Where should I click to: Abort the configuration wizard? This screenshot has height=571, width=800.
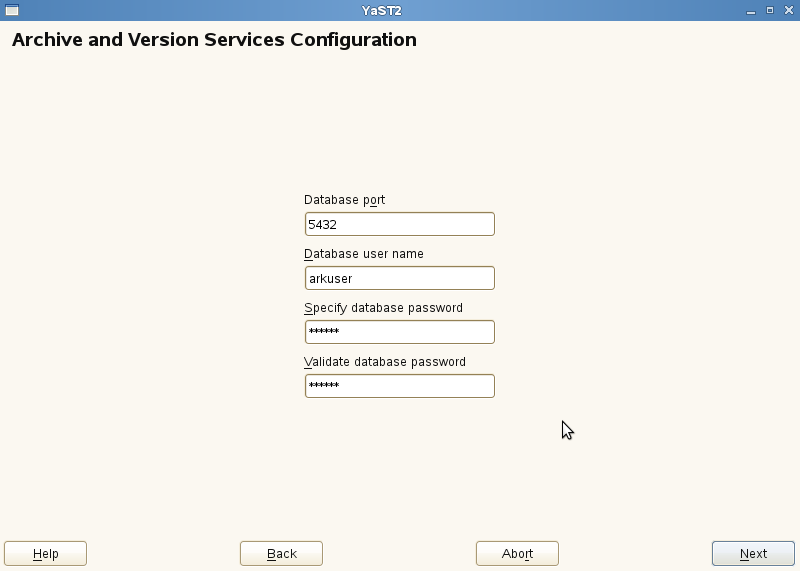(517, 554)
